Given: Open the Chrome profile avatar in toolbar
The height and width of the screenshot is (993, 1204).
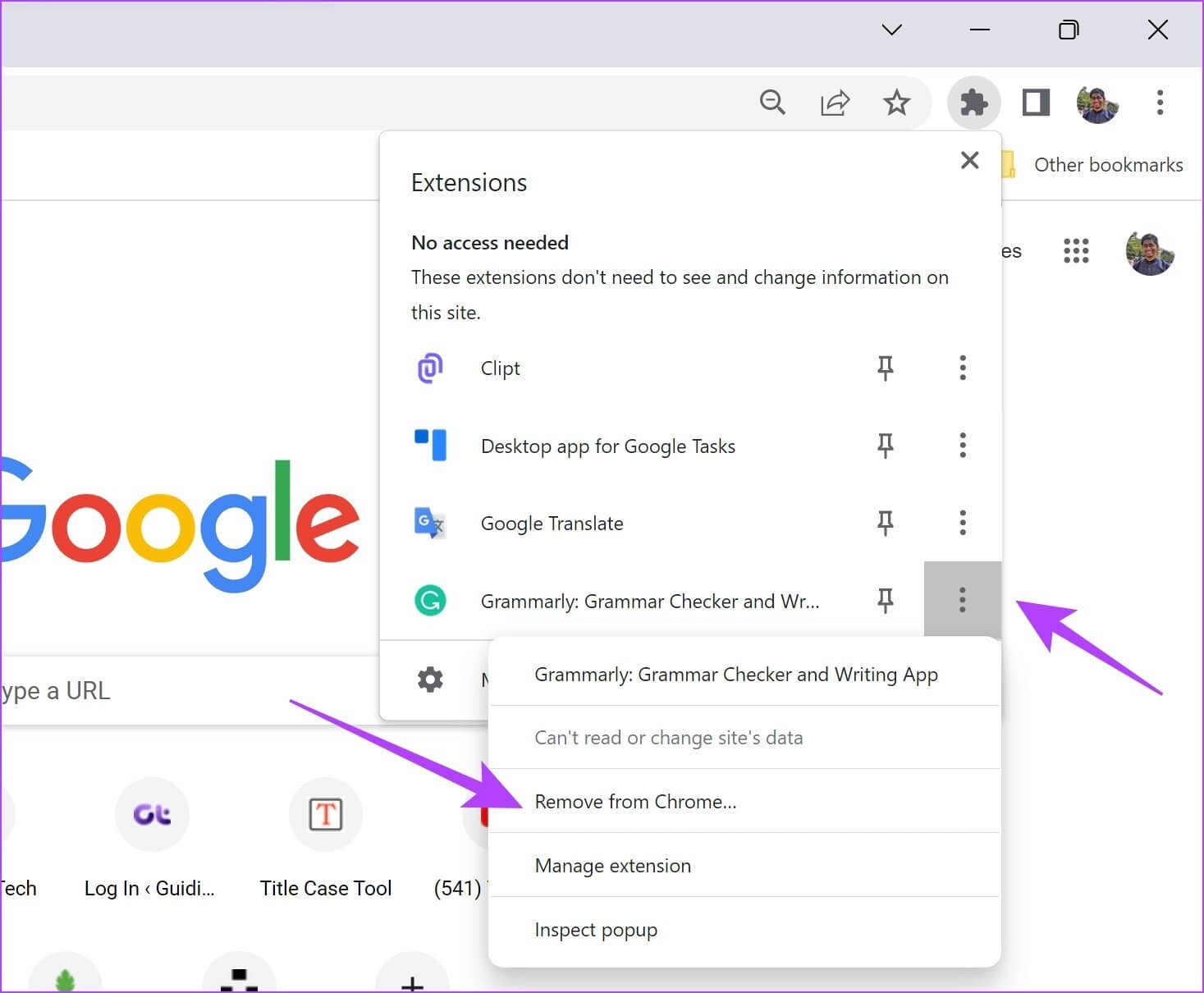Looking at the screenshot, I should point(1097,103).
